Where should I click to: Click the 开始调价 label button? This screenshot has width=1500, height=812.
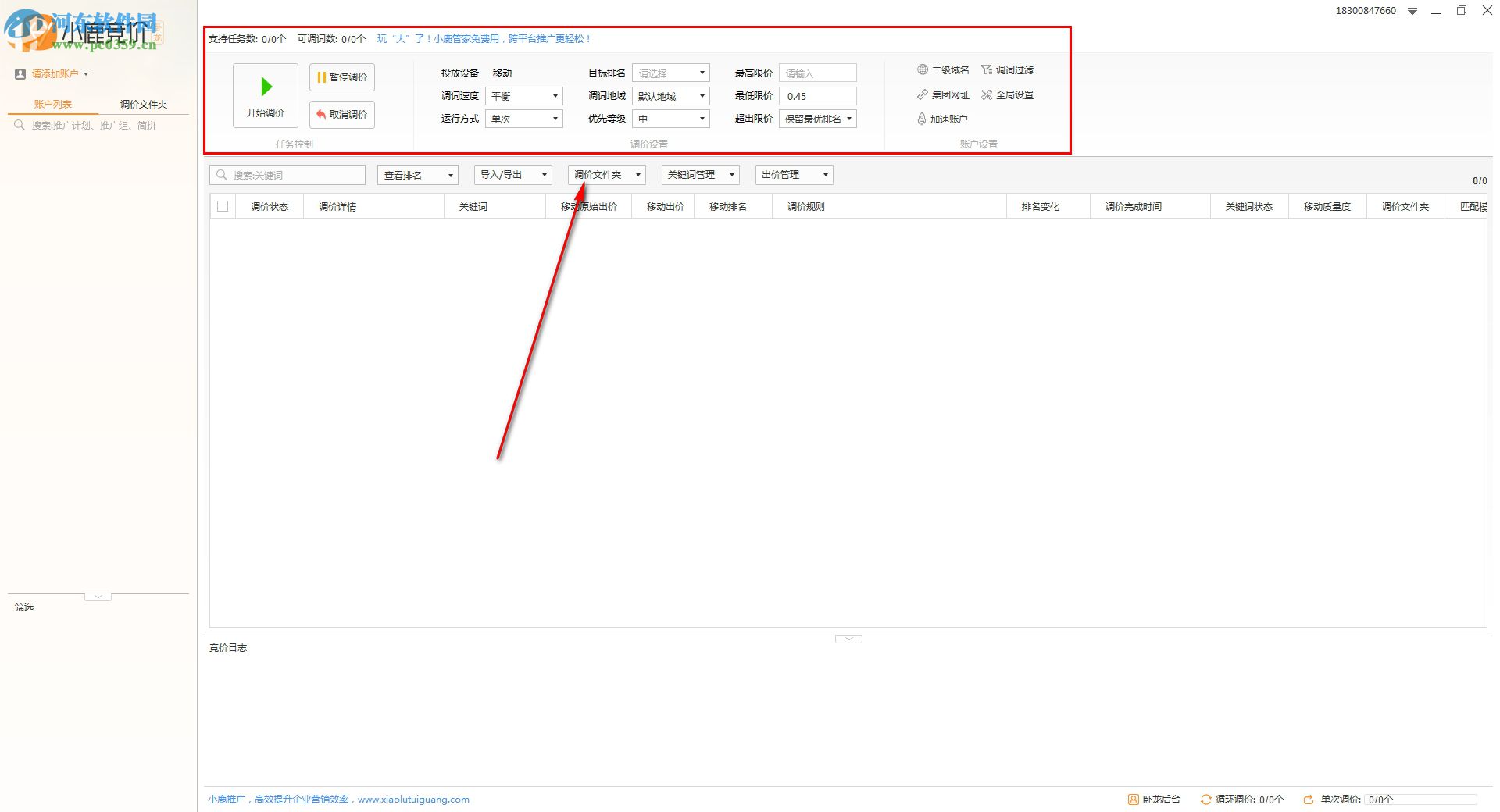(266, 113)
